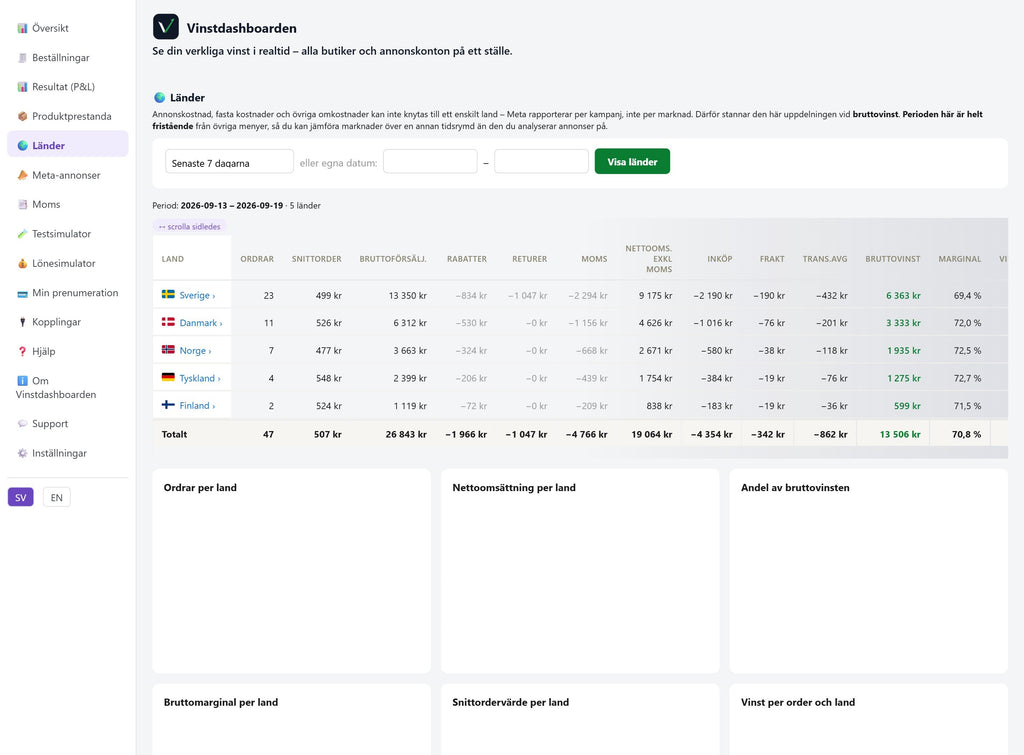
Task: Click total bruttovinst 13 506 kr
Action: point(900,434)
